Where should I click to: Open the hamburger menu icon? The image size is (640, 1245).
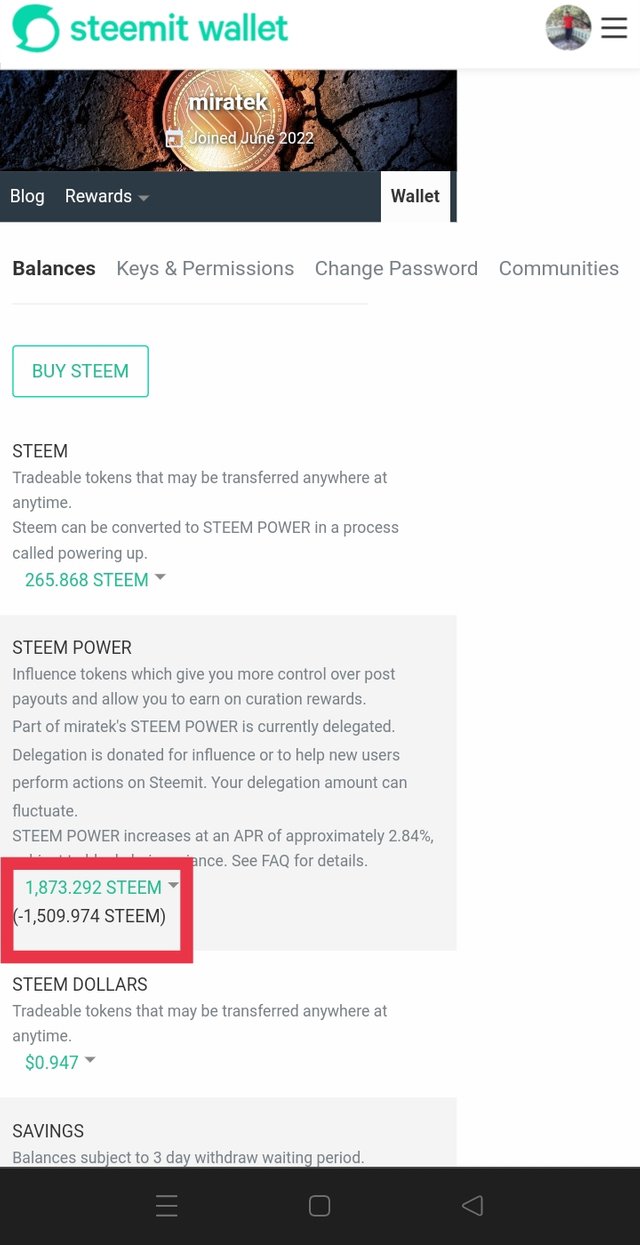pyautogui.click(x=614, y=27)
